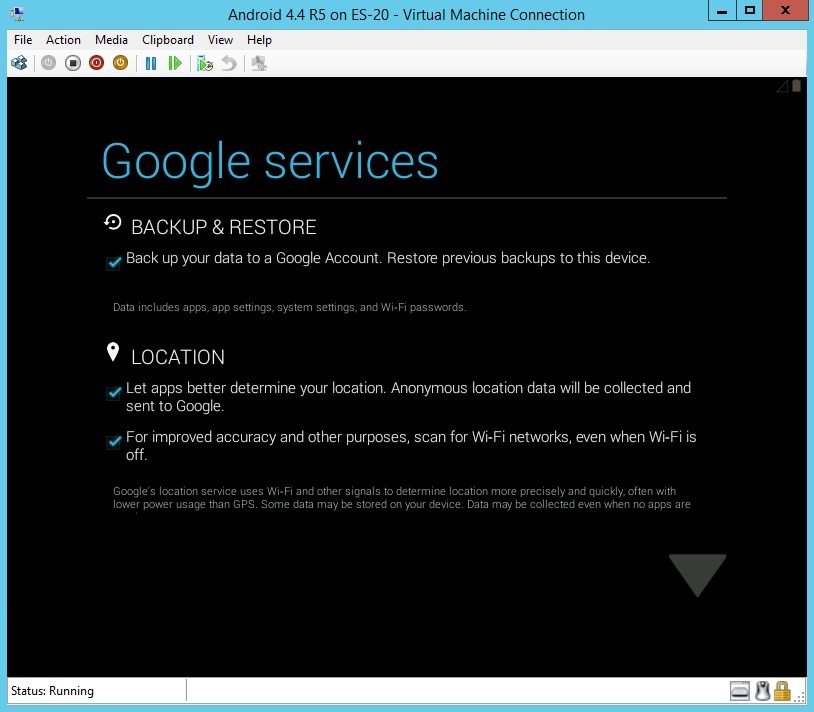The height and width of the screenshot is (712, 814).
Task: Uncheck the Wi-Fi scanning checkbox
Action: pyautogui.click(x=114, y=442)
